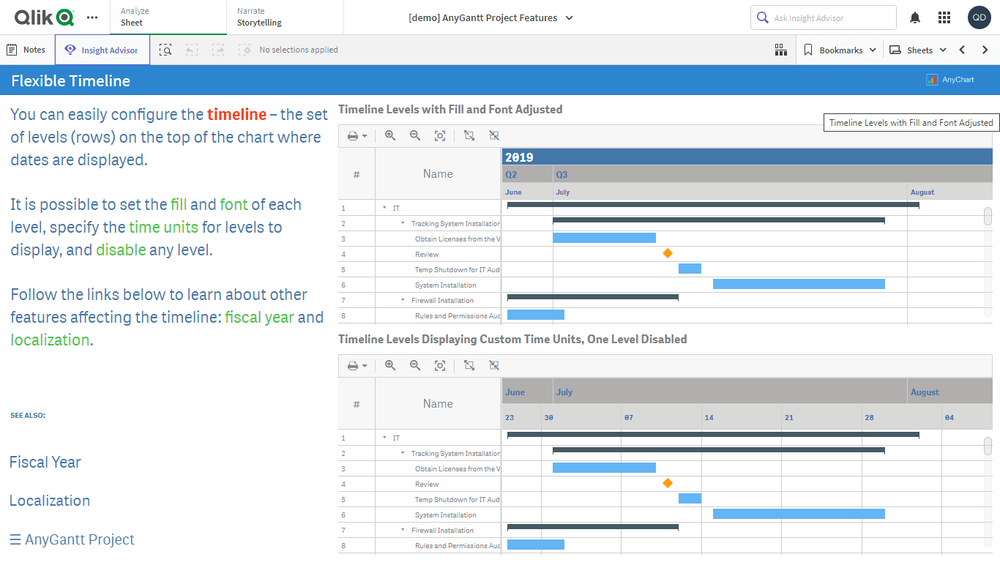Screen dimensions: 1000x562
Task: Toggle the Notes panel
Action: [x=26, y=50]
